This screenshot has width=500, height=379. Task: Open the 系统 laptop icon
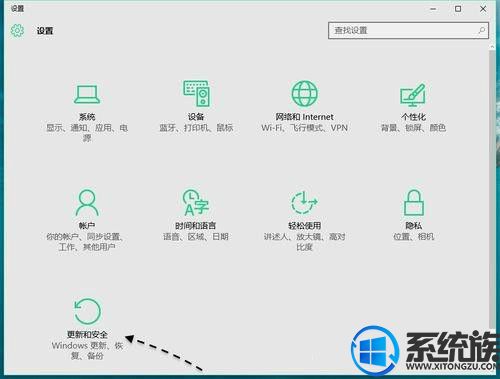pyautogui.click(x=87, y=94)
